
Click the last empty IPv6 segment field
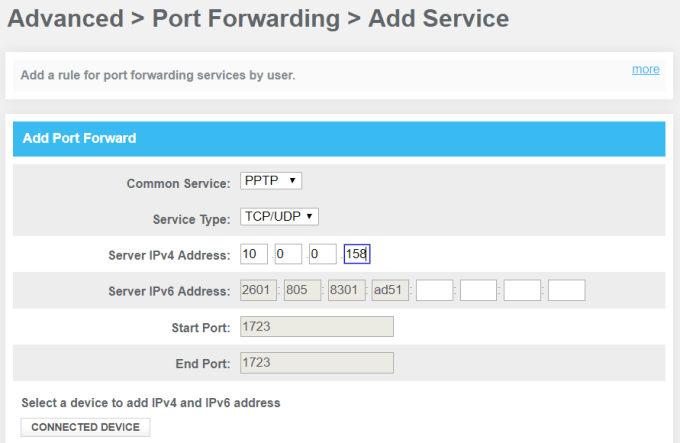pos(566,291)
